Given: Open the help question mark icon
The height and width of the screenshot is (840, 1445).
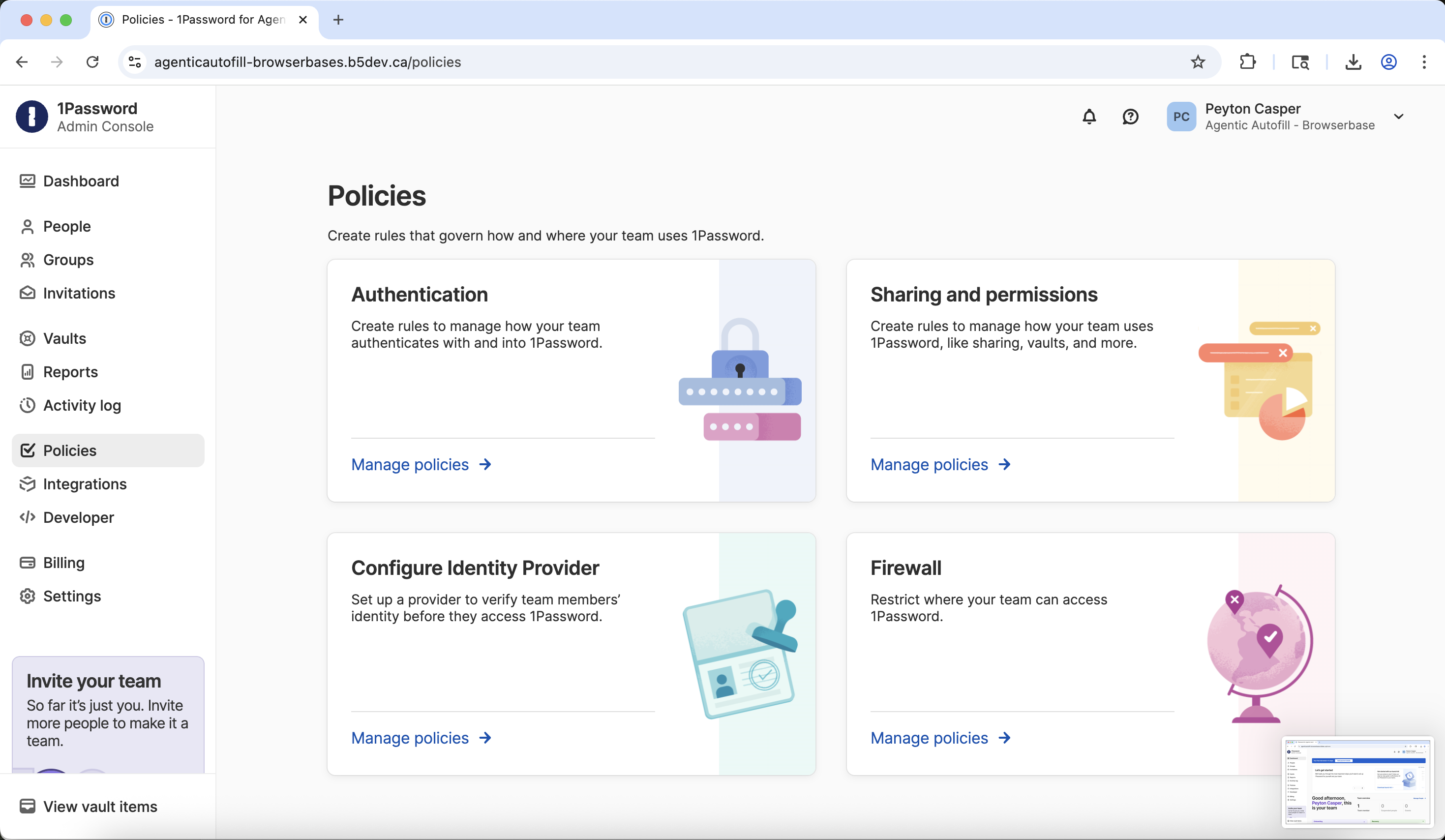Looking at the screenshot, I should pos(1130,117).
